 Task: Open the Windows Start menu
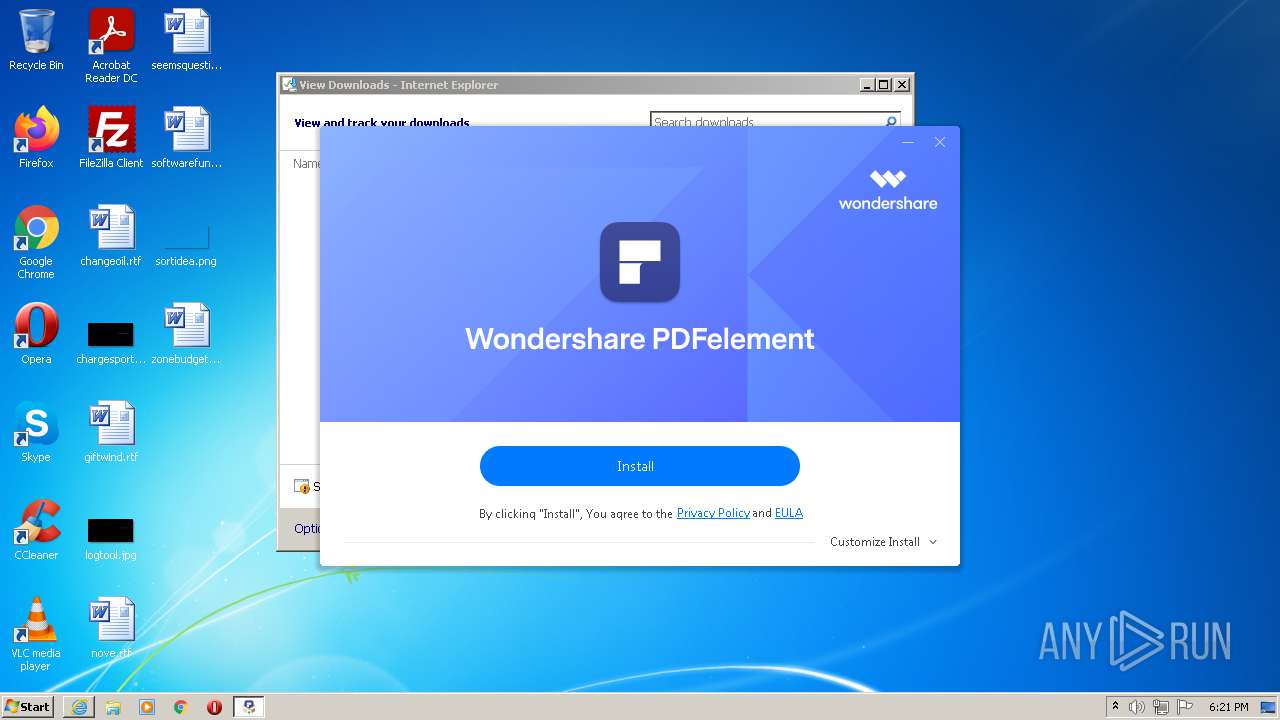pos(28,707)
